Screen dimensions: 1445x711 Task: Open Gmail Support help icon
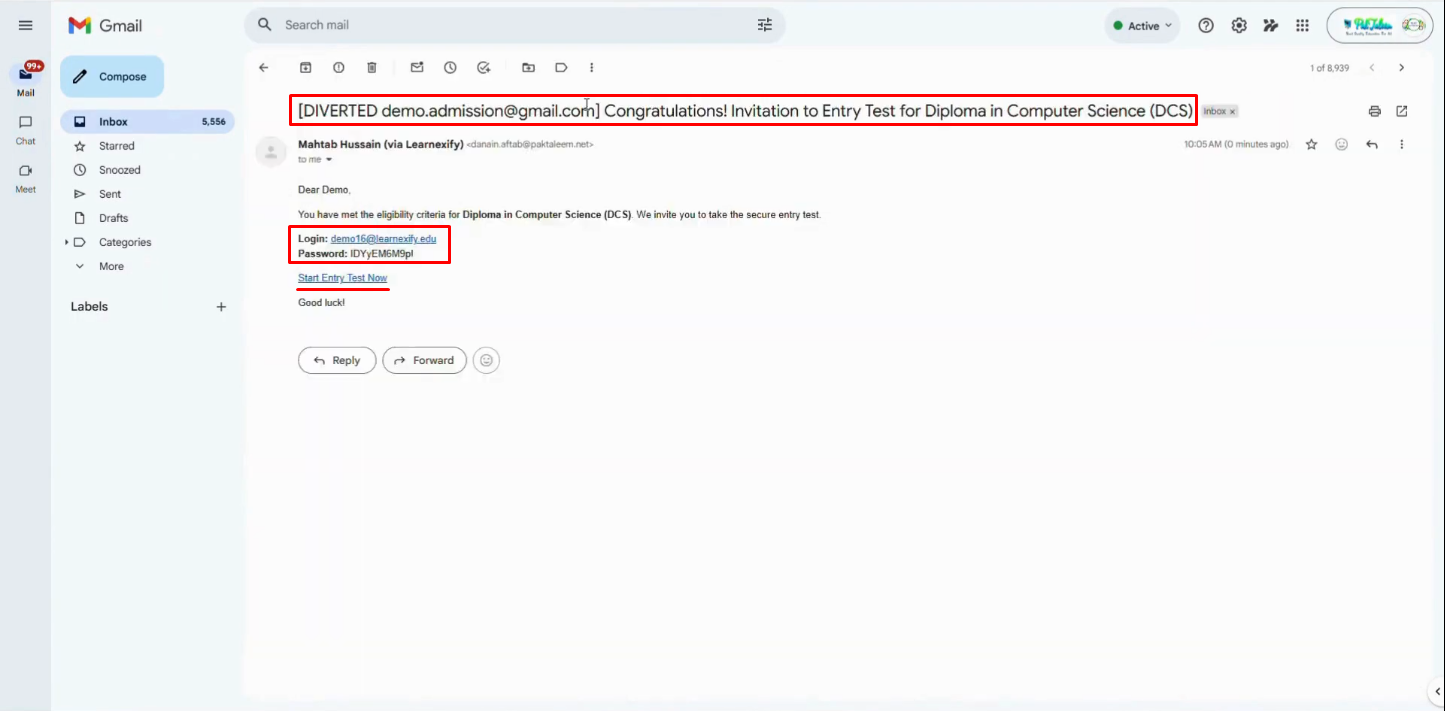point(1206,26)
